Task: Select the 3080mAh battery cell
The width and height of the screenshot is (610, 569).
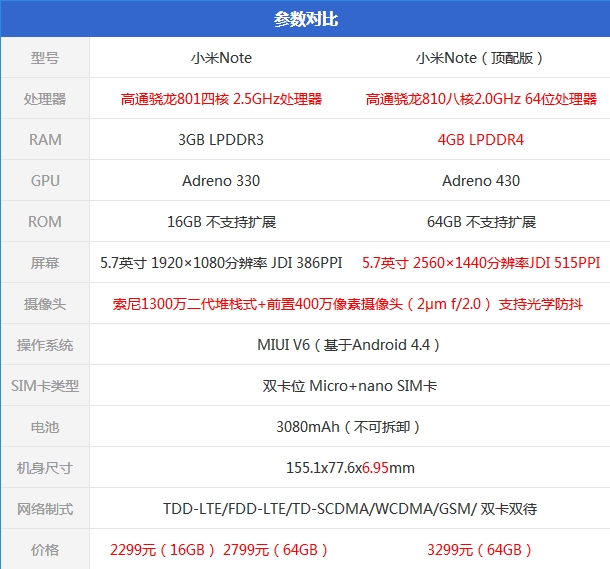Action: [350, 427]
